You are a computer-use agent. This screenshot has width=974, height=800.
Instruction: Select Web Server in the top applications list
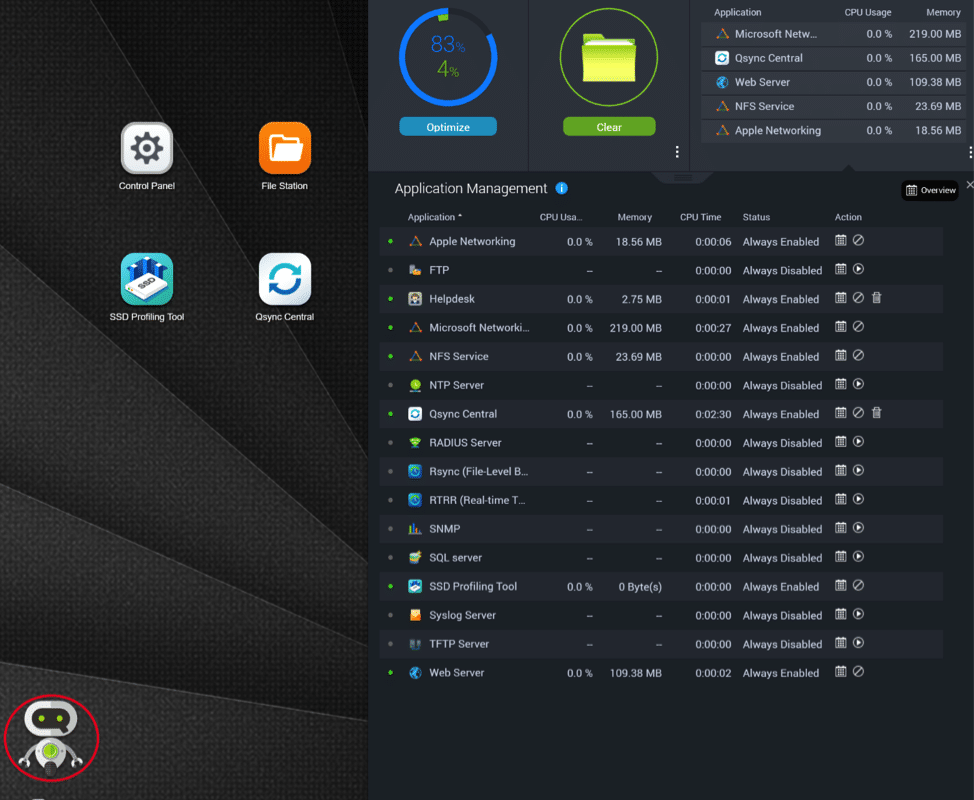(834, 82)
